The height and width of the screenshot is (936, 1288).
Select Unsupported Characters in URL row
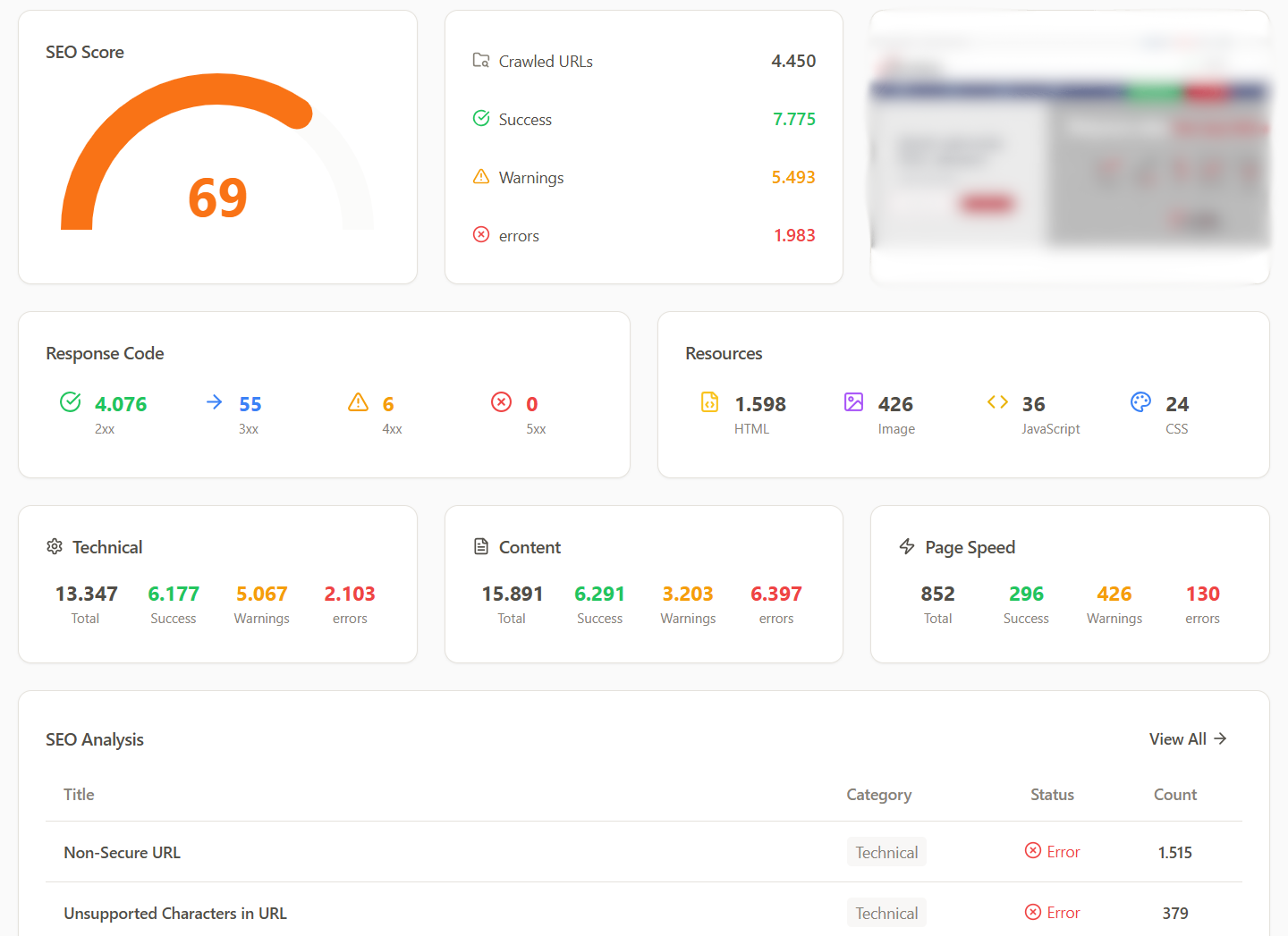(175, 914)
